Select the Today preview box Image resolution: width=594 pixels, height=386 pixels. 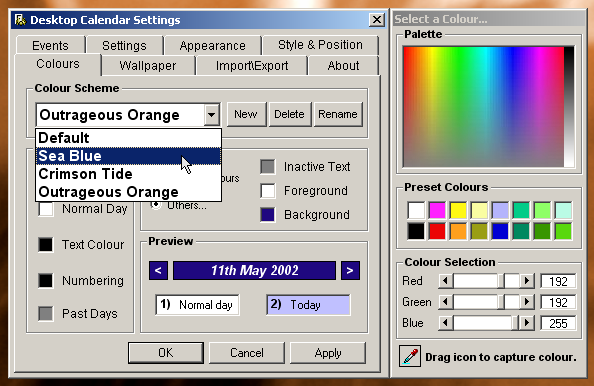308,305
